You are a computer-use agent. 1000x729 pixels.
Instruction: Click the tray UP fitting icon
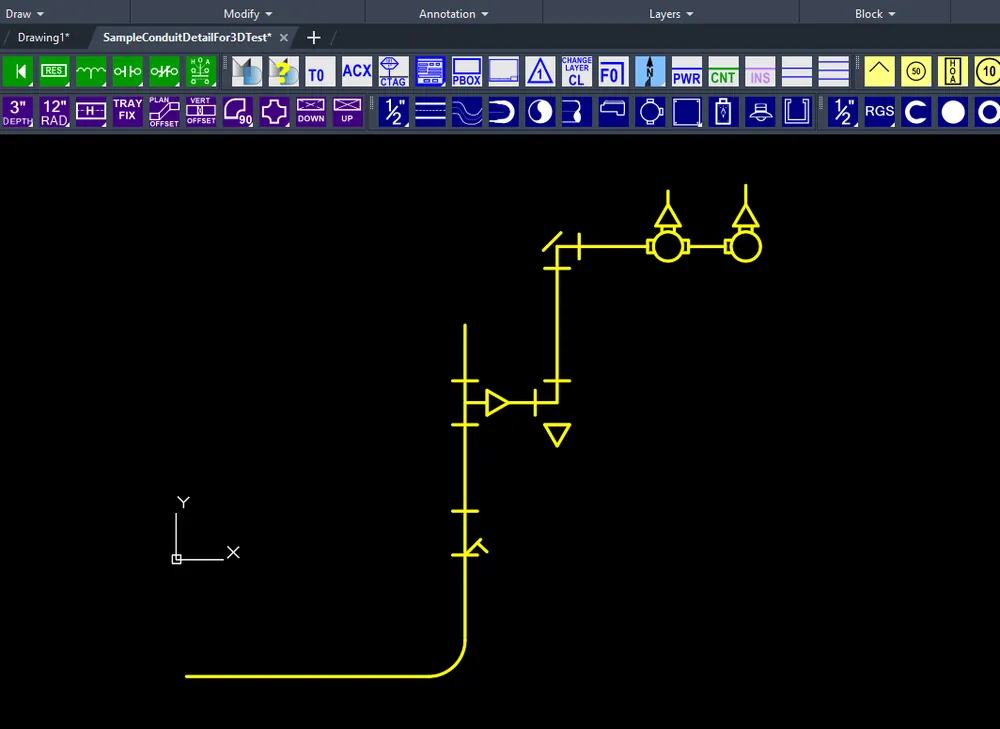348,112
